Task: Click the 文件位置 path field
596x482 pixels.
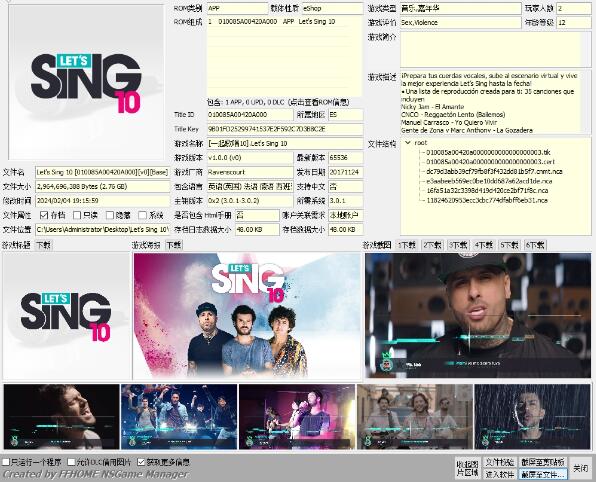Action: click(102, 230)
